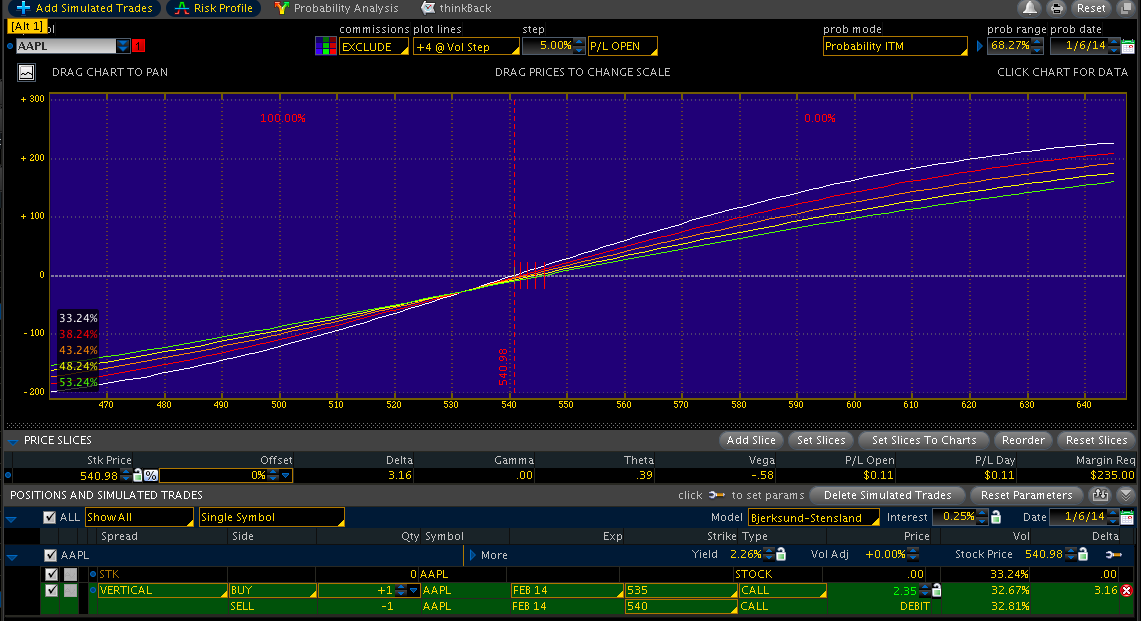Viewport: 1141px width, 621px height.
Task: Switch to the Probability Analysis tab
Action: pyautogui.click(x=337, y=8)
